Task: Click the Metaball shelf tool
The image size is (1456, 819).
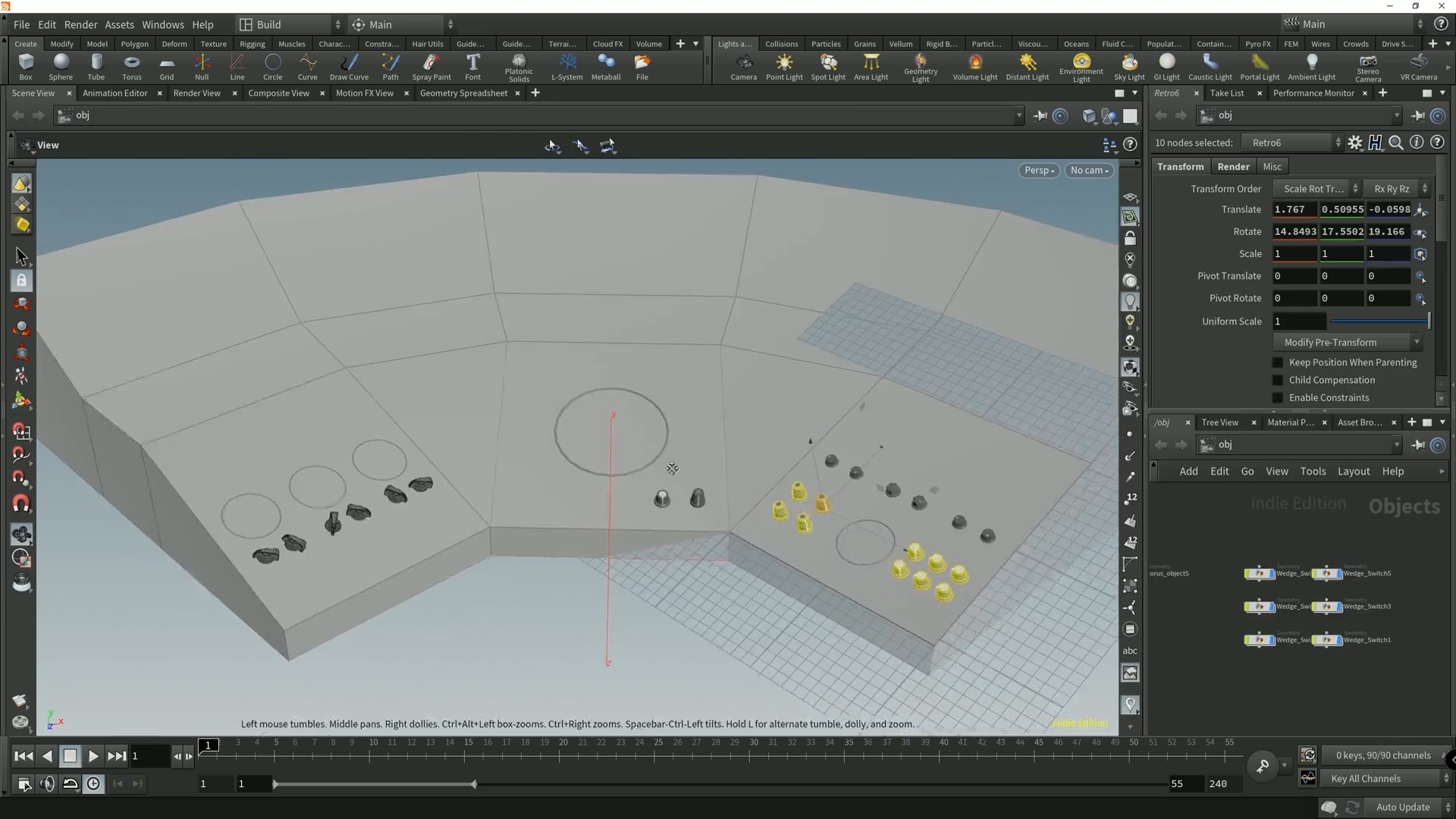Action: (605, 66)
